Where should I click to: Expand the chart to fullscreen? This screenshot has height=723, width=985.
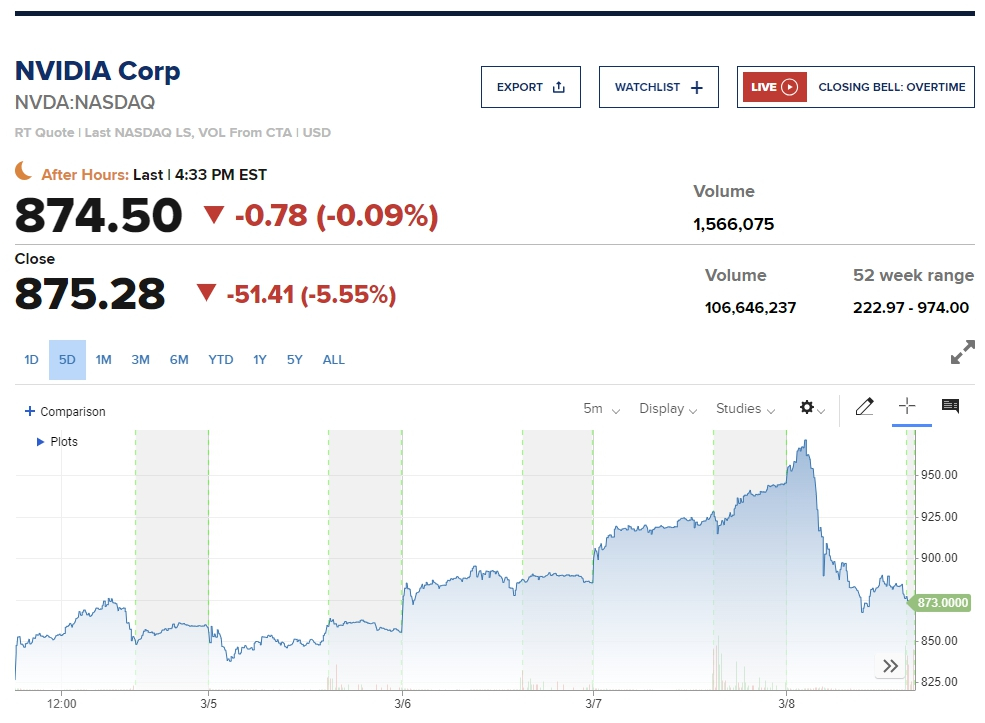[x=962, y=352]
